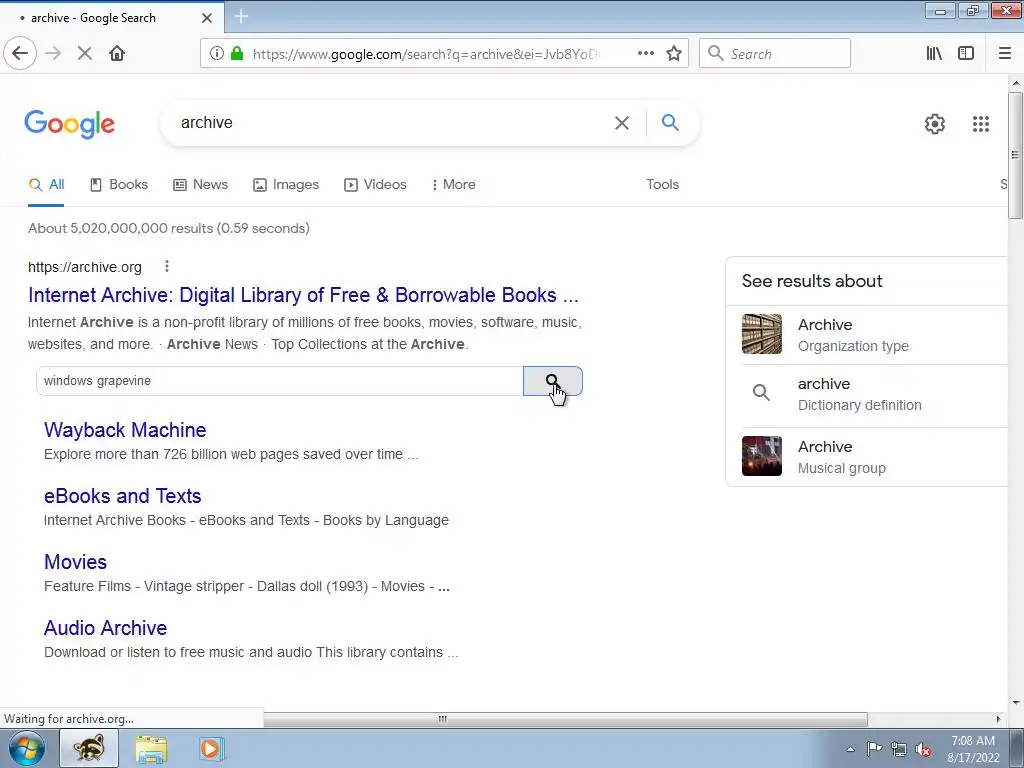Image resolution: width=1024 pixels, height=768 pixels.
Task: Stop loading the page with X button
Action: [84, 54]
